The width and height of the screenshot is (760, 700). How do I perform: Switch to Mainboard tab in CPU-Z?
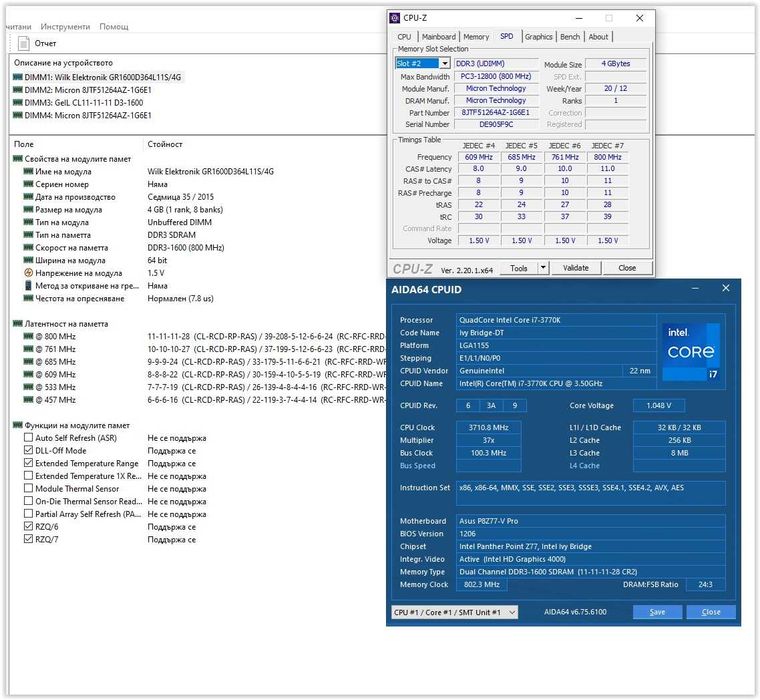pyautogui.click(x=439, y=37)
